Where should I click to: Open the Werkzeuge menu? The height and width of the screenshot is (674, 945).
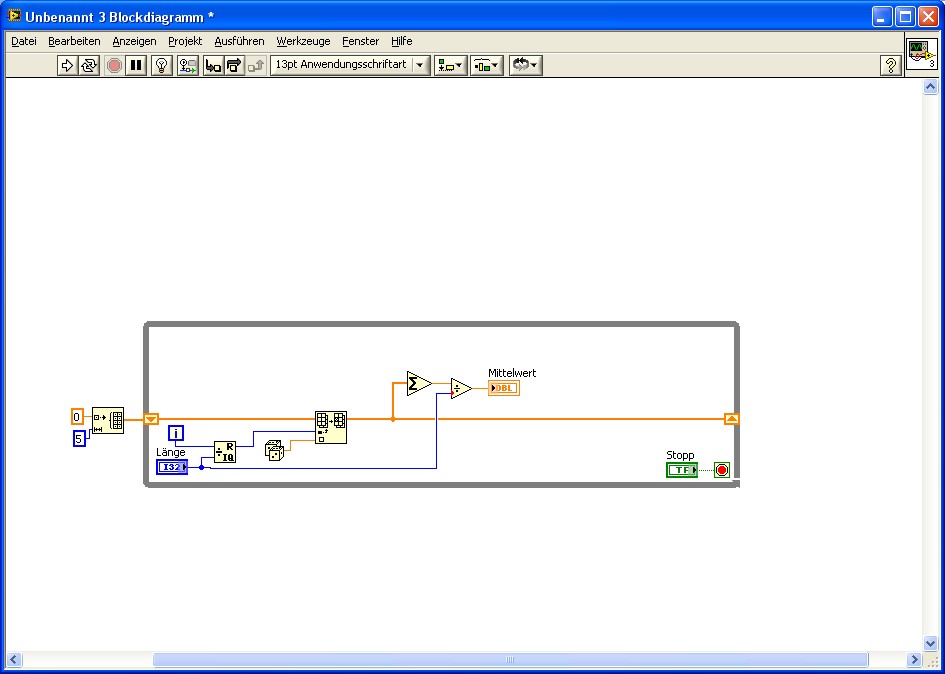(303, 41)
